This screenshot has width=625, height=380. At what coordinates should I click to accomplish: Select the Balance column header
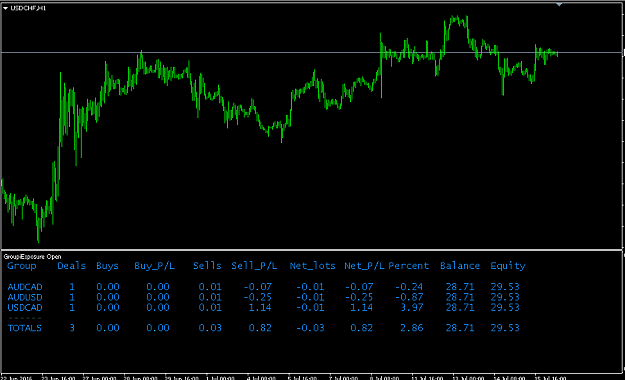[460, 266]
